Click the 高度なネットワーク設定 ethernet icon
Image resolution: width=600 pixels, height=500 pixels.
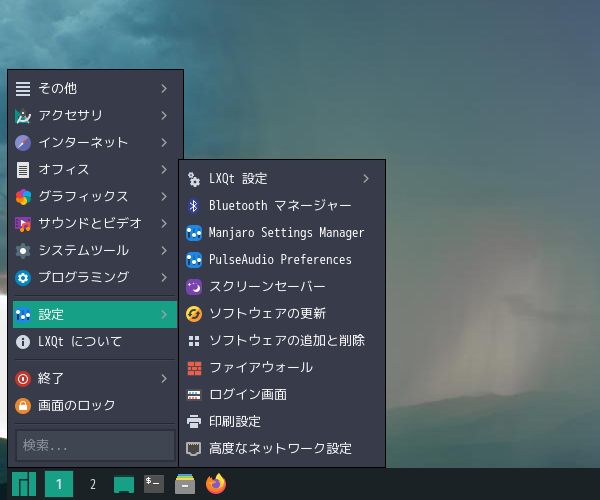194,449
